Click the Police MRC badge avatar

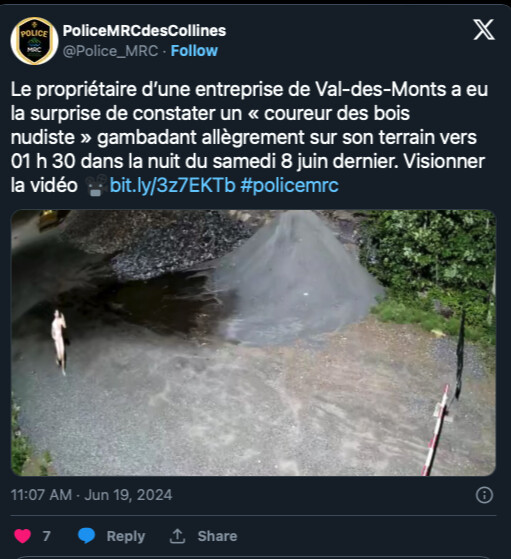pyautogui.click(x=34, y=41)
